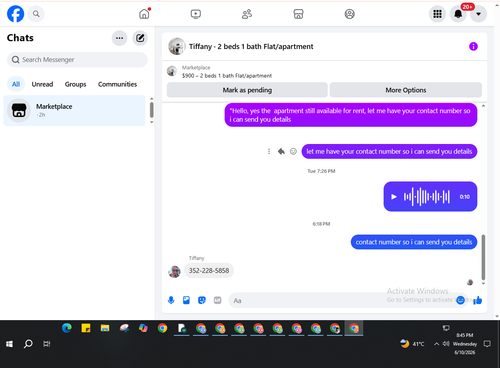Screen dimensions: 500x368
Task: Click the blue contact number message bubble
Action: tap(414, 242)
